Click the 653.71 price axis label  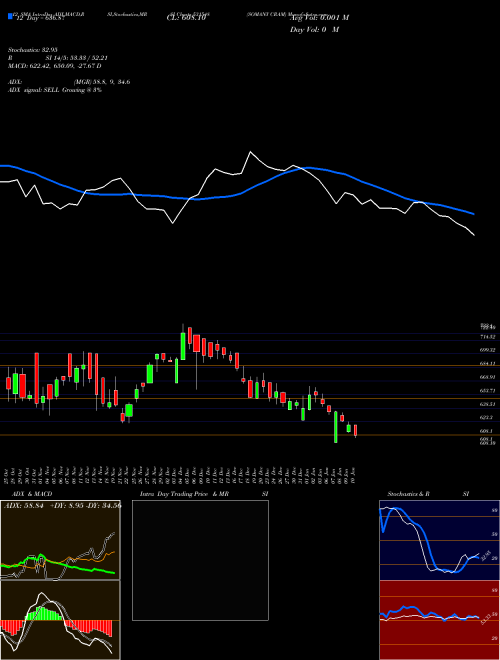[487, 391]
